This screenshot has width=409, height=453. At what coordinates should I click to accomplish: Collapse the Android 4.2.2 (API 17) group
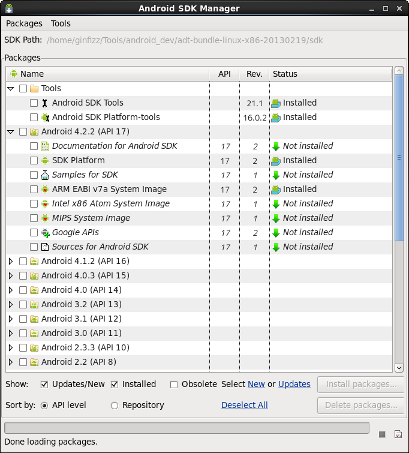[11, 132]
